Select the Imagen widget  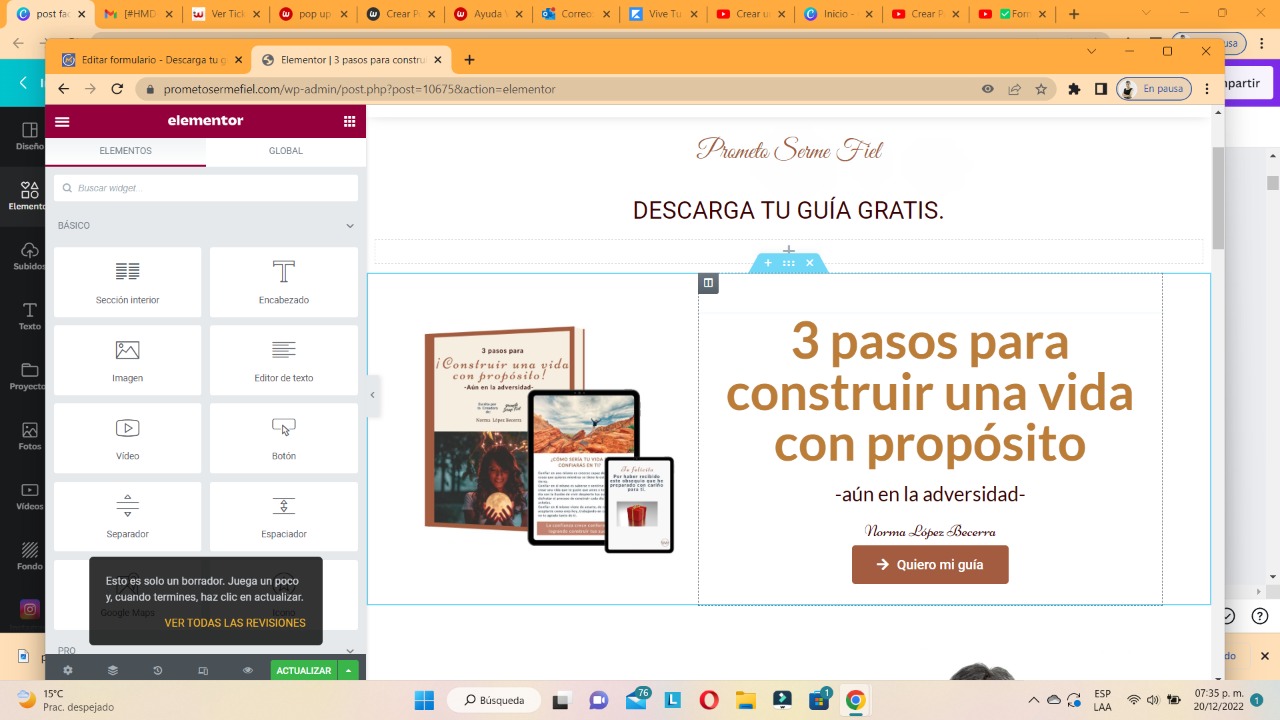coord(127,360)
